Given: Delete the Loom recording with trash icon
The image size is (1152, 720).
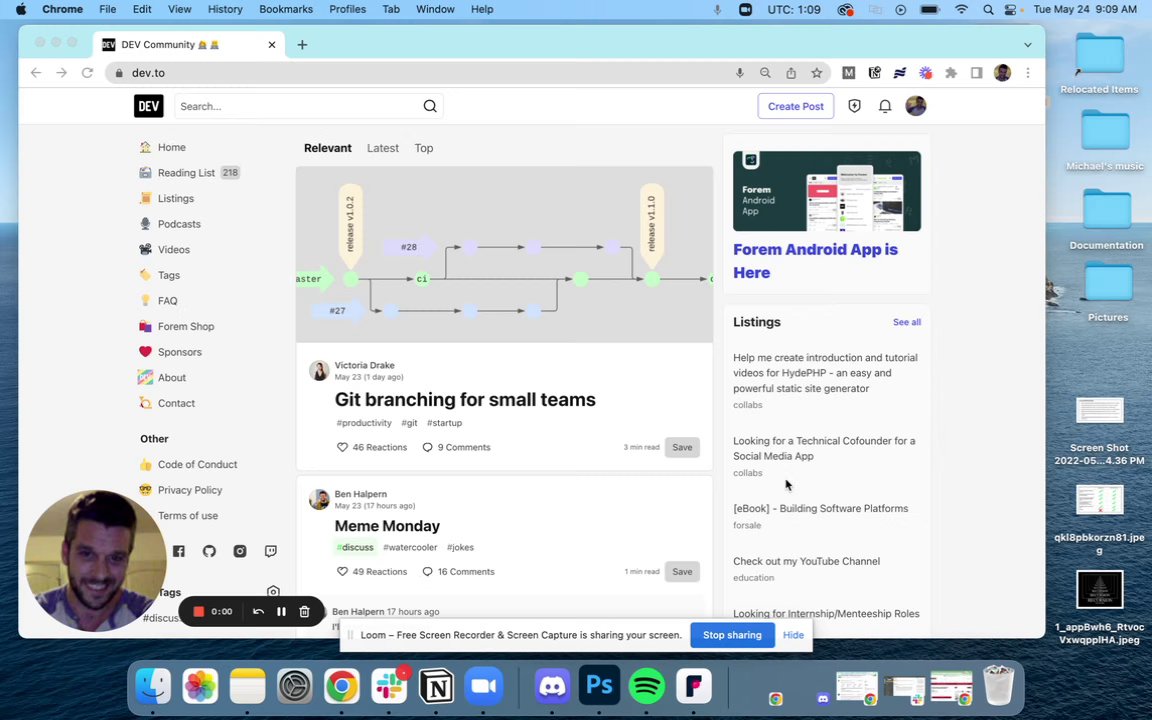Looking at the screenshot, I should coord(304,611).
